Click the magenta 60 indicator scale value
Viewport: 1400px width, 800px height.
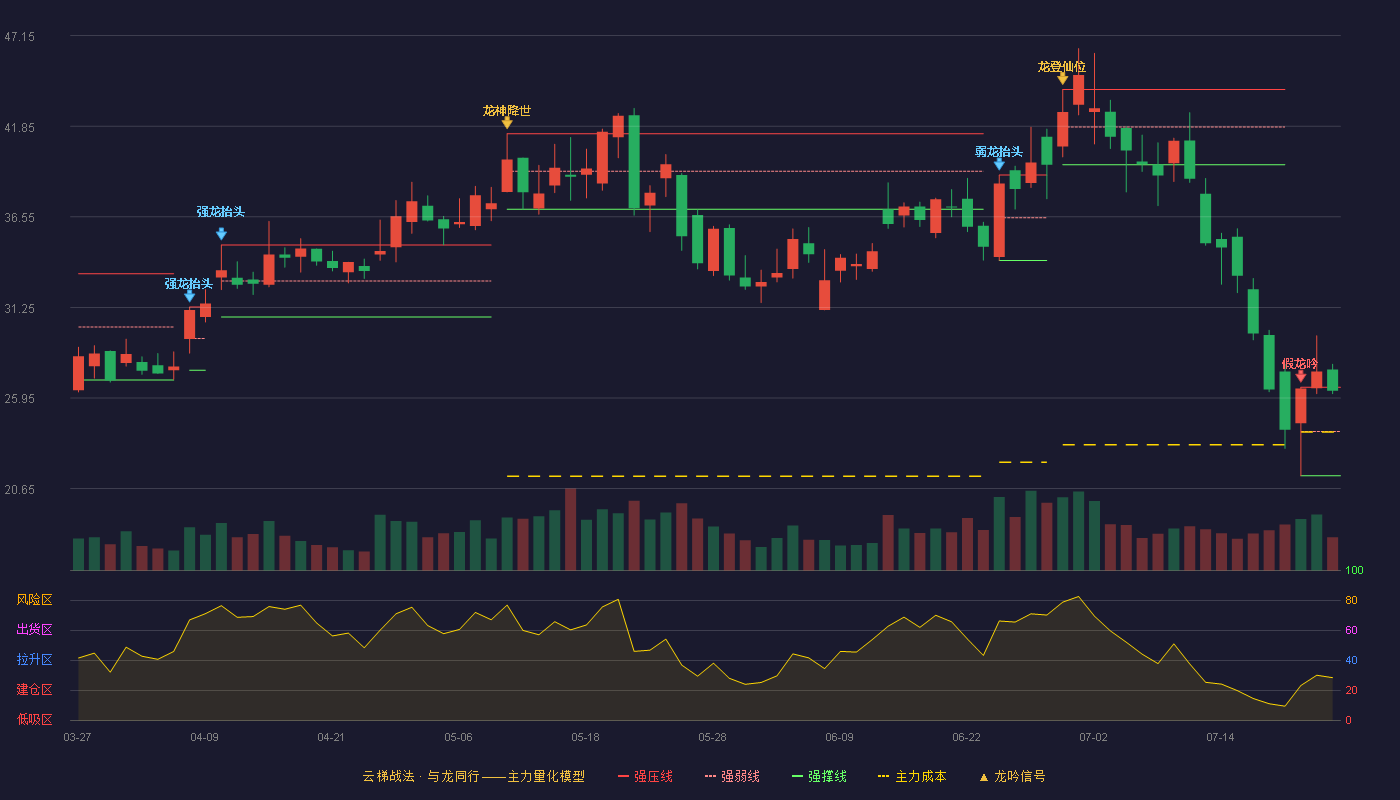coord(1351,630)
